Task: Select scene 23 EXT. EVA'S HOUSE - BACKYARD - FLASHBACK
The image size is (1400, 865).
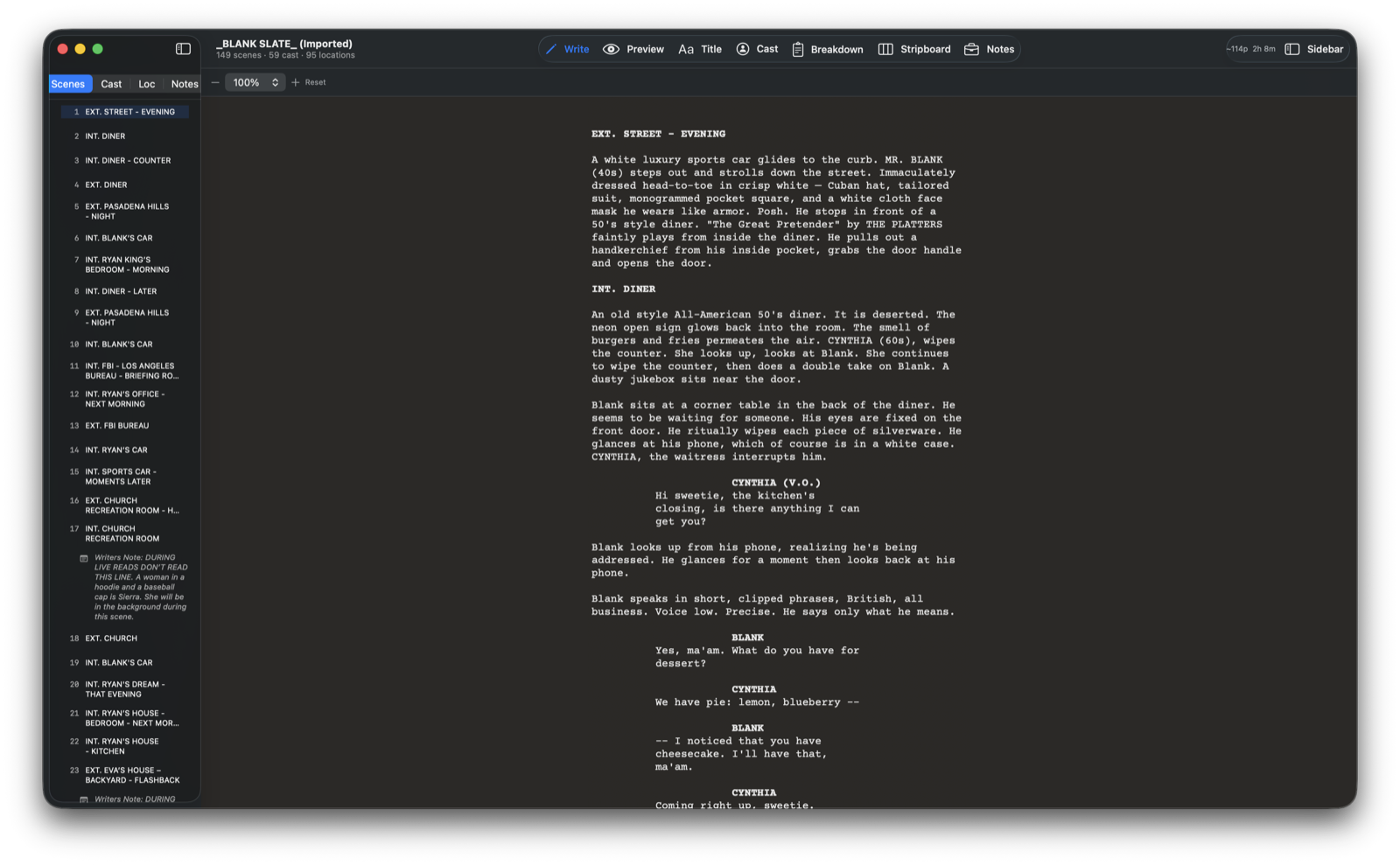Action: pos(125,775)
